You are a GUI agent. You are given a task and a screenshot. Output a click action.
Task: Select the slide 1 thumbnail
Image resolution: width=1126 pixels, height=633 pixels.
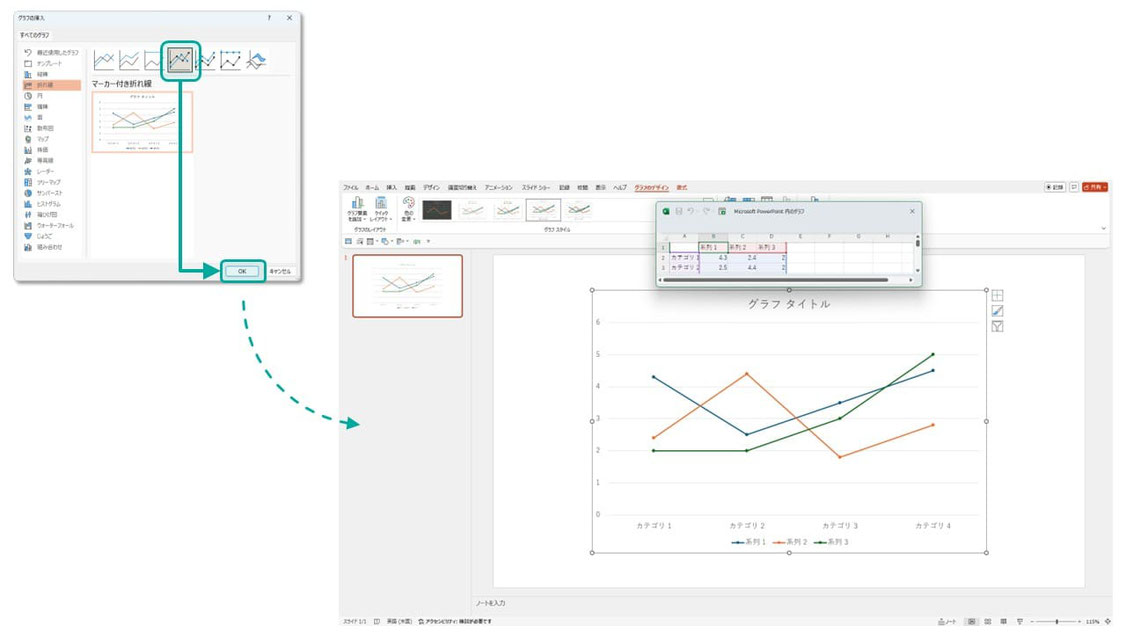click(x=407, y=286)
